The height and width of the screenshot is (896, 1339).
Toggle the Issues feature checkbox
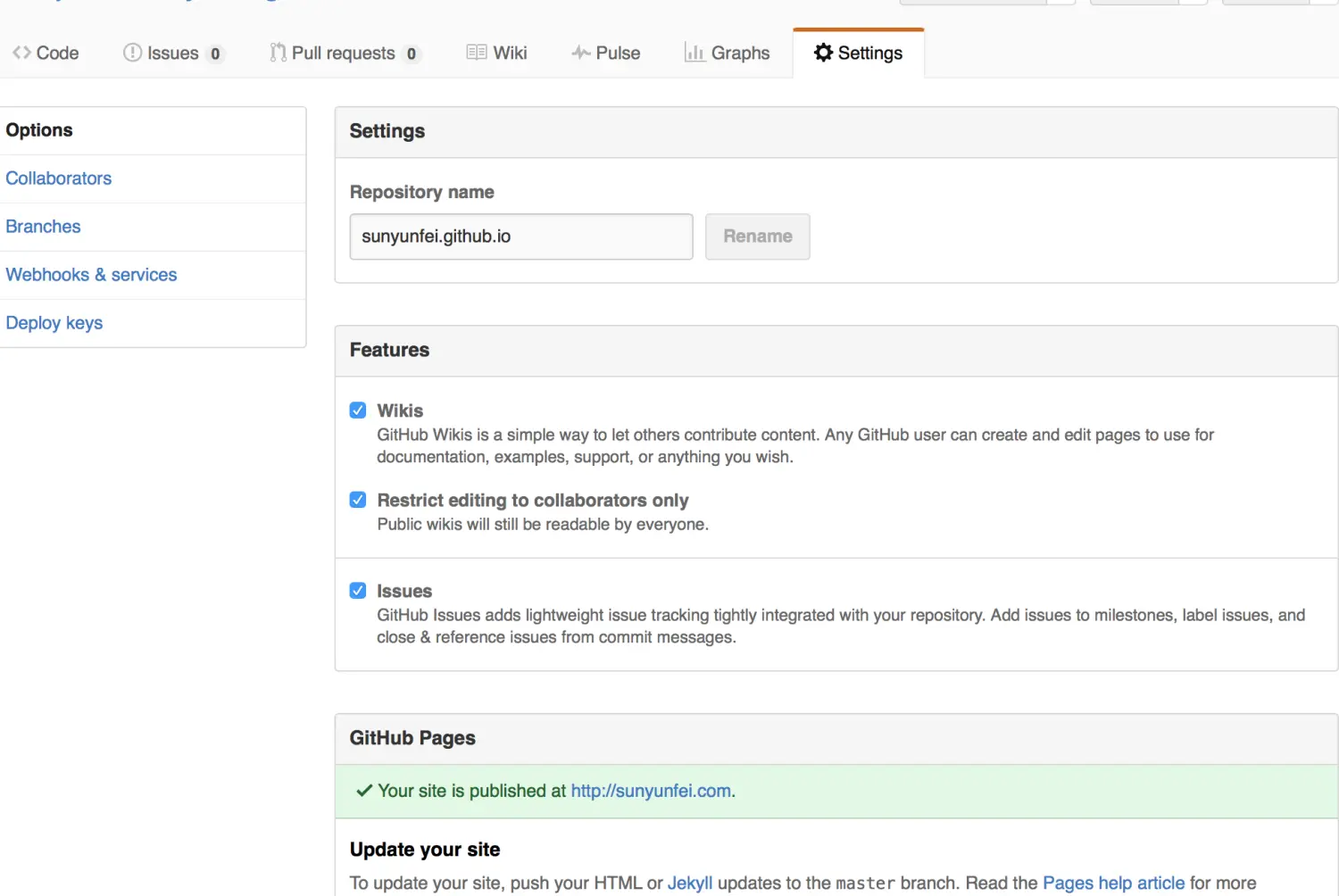coord(358,591)
